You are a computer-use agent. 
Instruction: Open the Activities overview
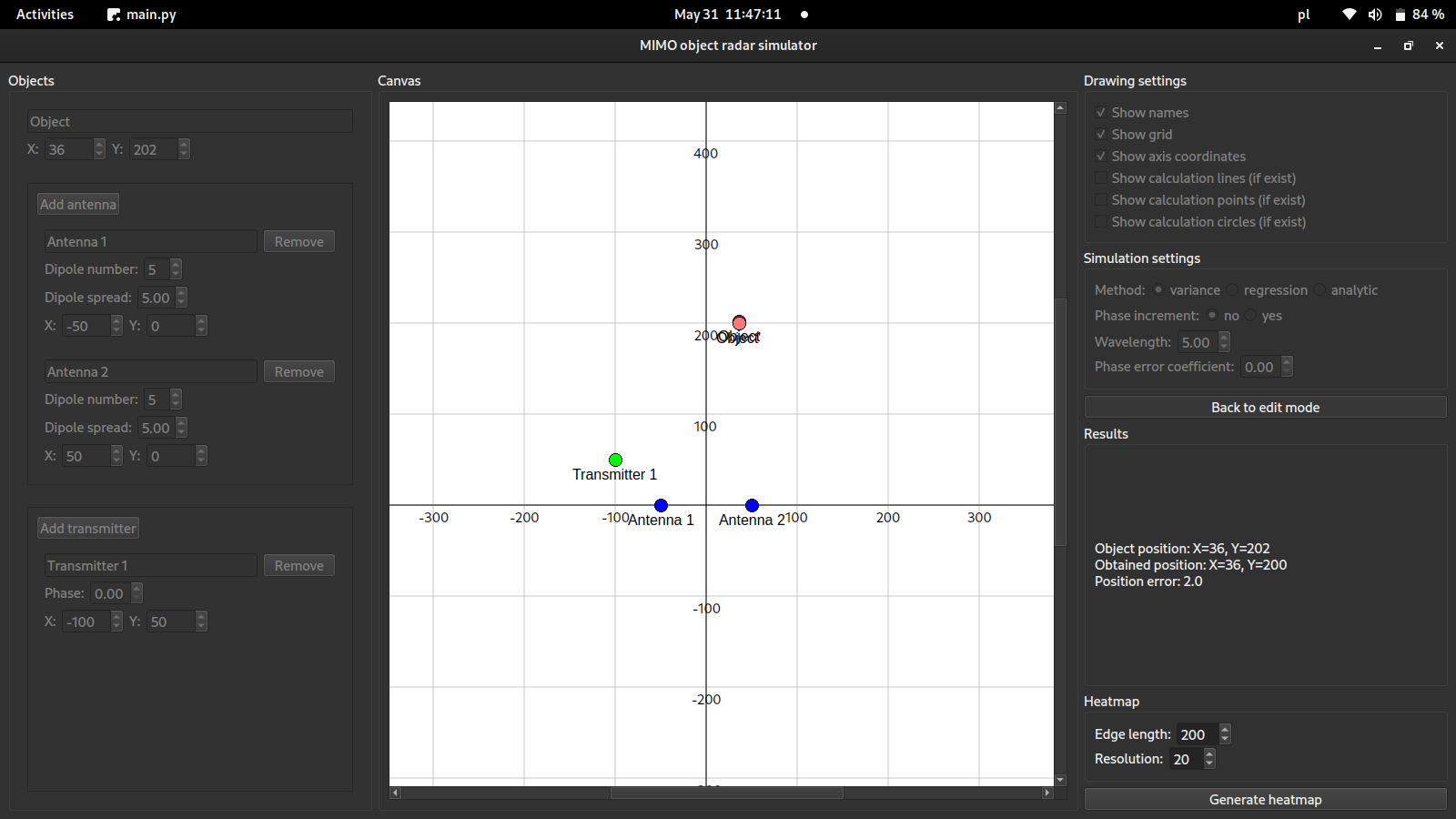click(x=45, y=15)
